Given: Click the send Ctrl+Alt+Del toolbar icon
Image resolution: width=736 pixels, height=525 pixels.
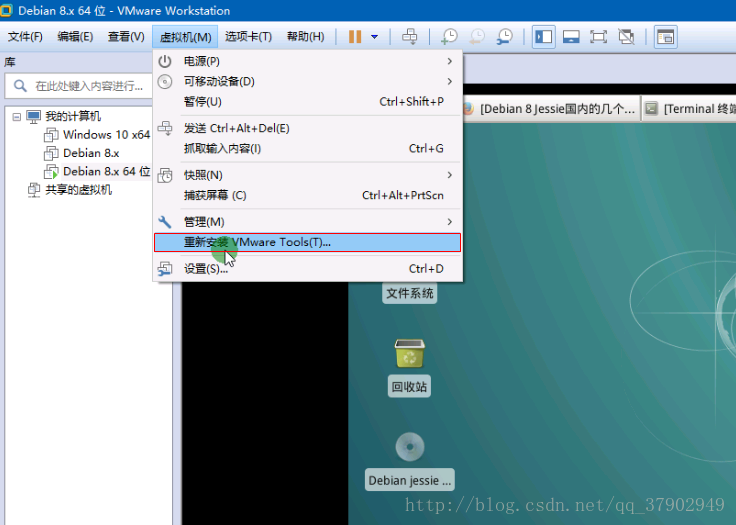Looking at the screenshot, I should pos(409,37).
